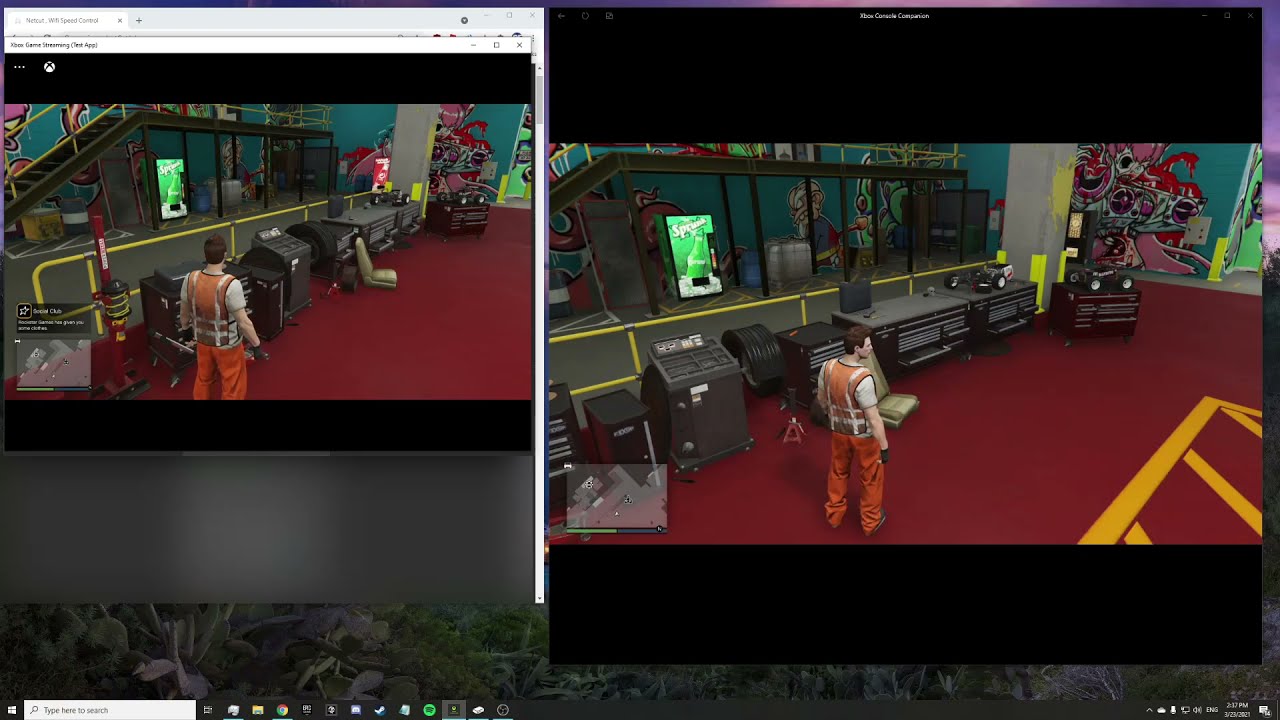Click the Chrome media control circle icon
Image resolution: width=1280 pixels, height=720 pixels.
[x=464, y=20]
